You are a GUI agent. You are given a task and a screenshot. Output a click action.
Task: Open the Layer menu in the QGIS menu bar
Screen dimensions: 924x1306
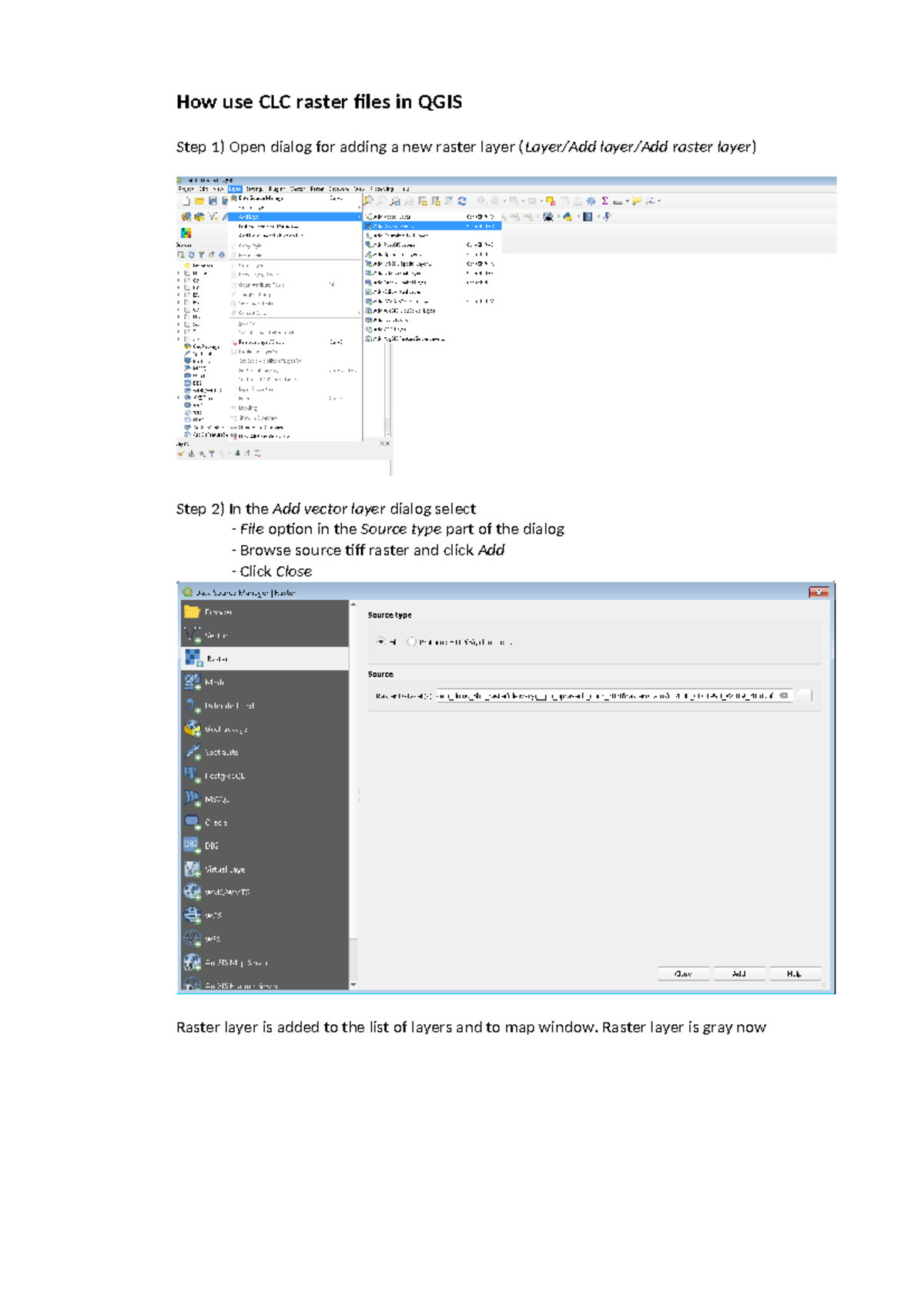pyautogui.click(x=235, y=189)
